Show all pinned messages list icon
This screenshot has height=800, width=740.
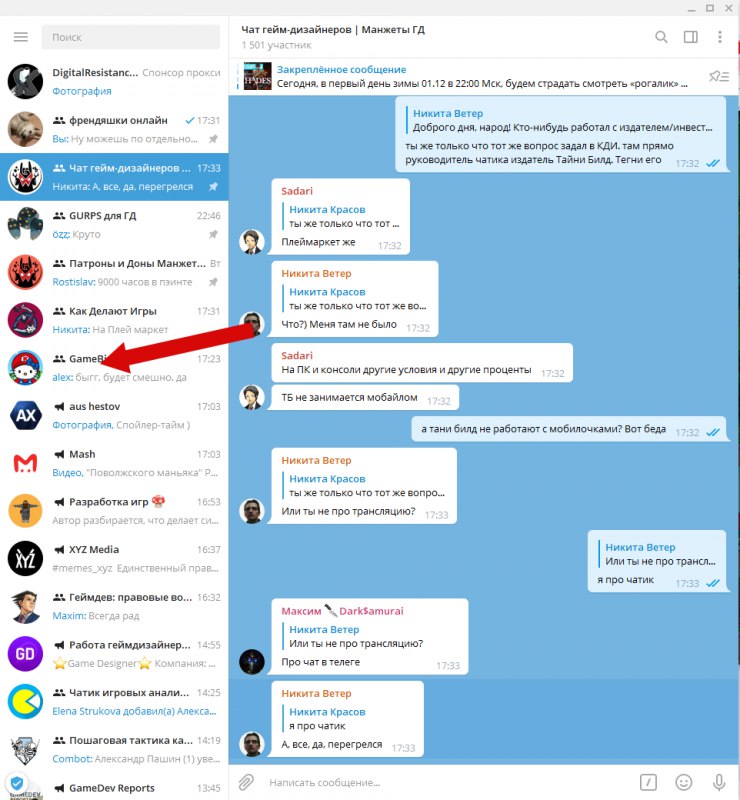(x=719, y=76)
